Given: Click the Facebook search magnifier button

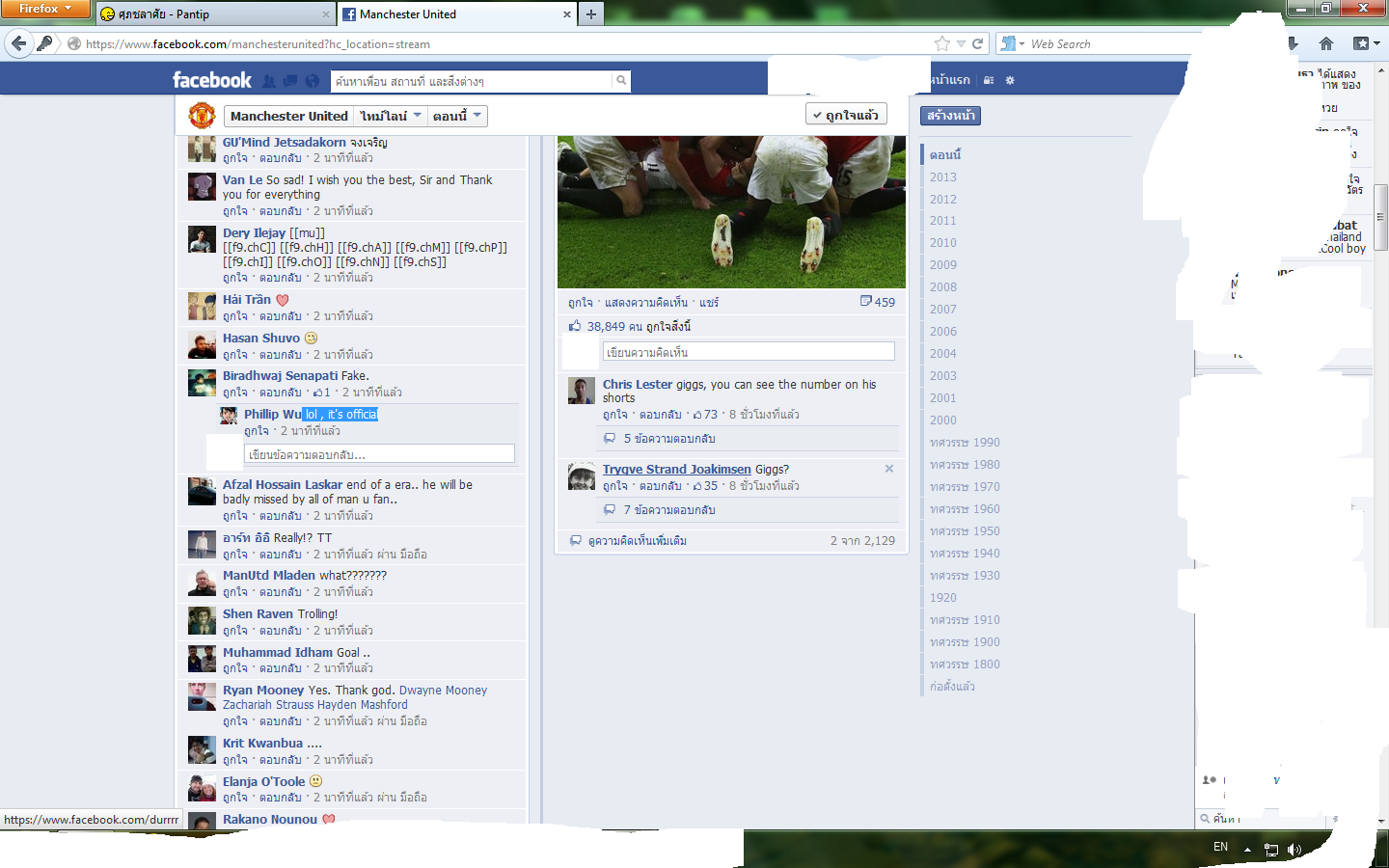Looking at the screenshot, I should point(621,81).
